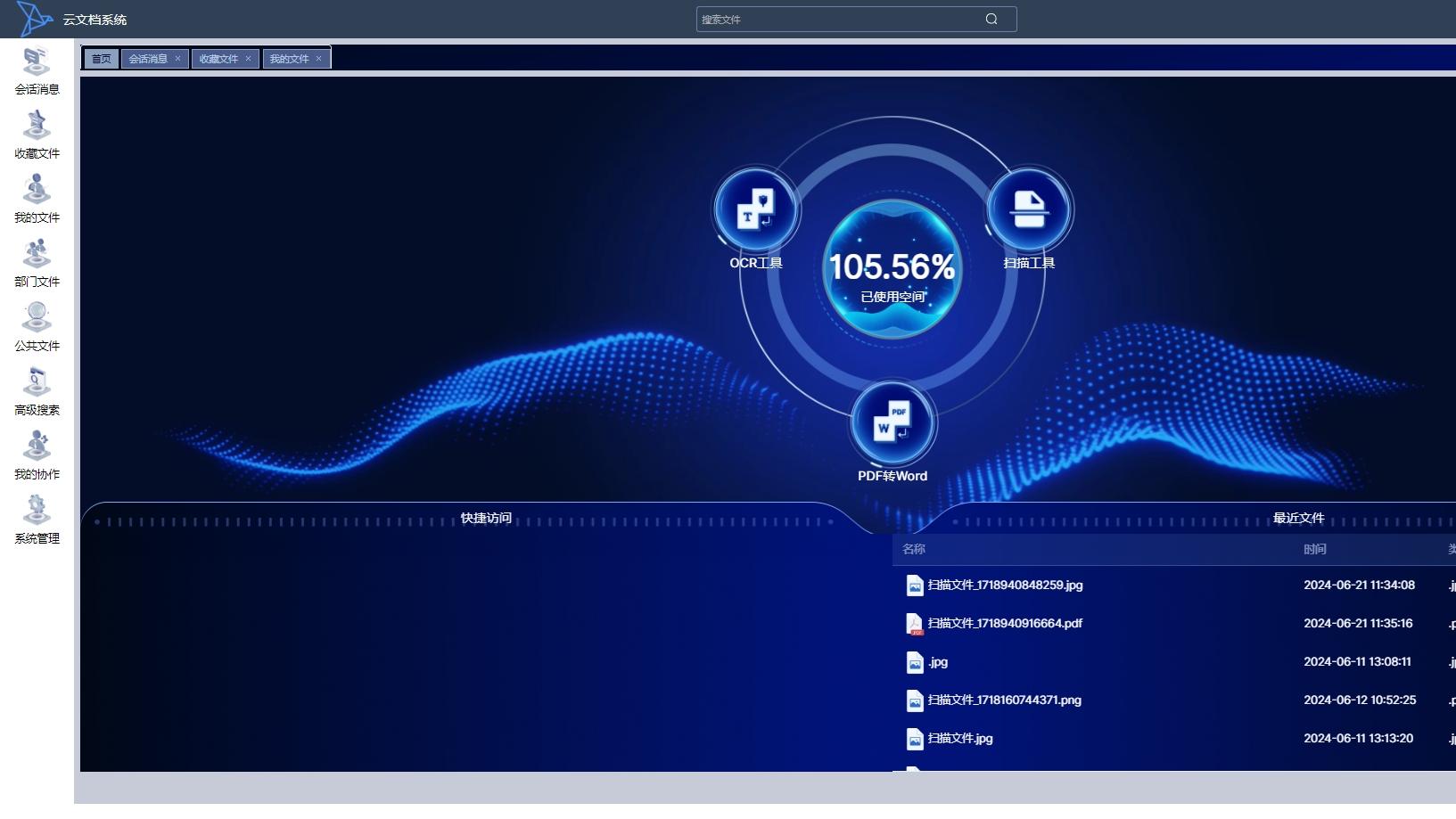Viewport: 1456px width, 819px height.
Task: Go to 部门文件 in the sidebar
Action: pos(37,254)
